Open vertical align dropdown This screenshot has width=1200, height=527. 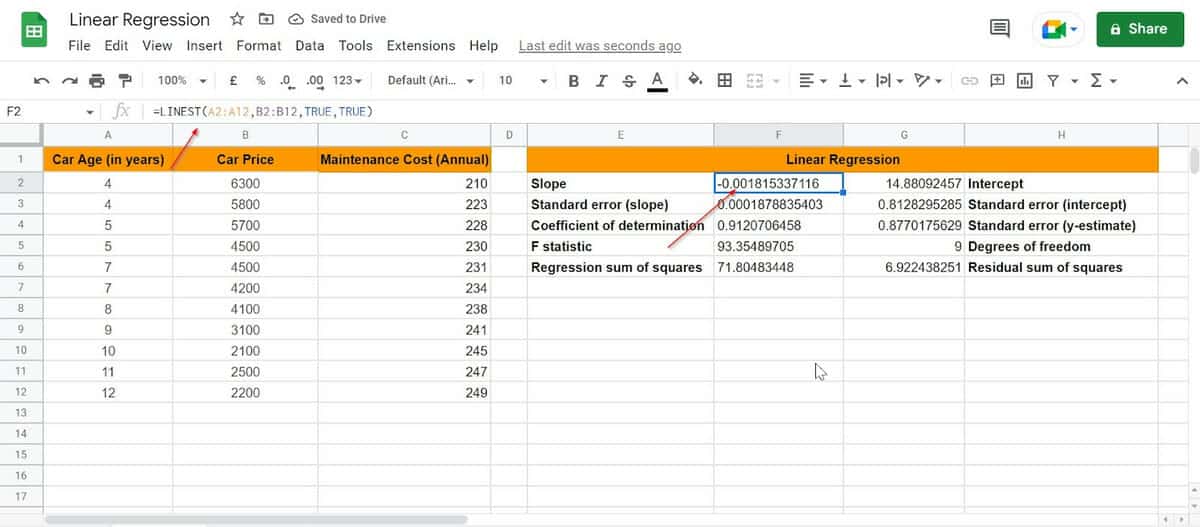[x=851, y=80]
